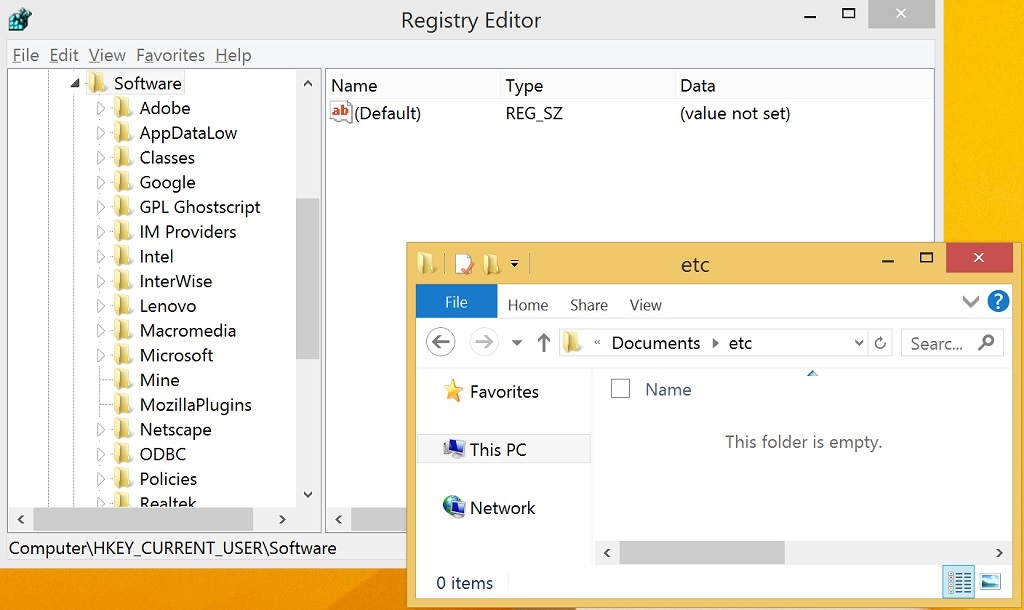
Task: Click the Explorer help question mark icon
Action: pyautogui.click(x=998, y=301)
